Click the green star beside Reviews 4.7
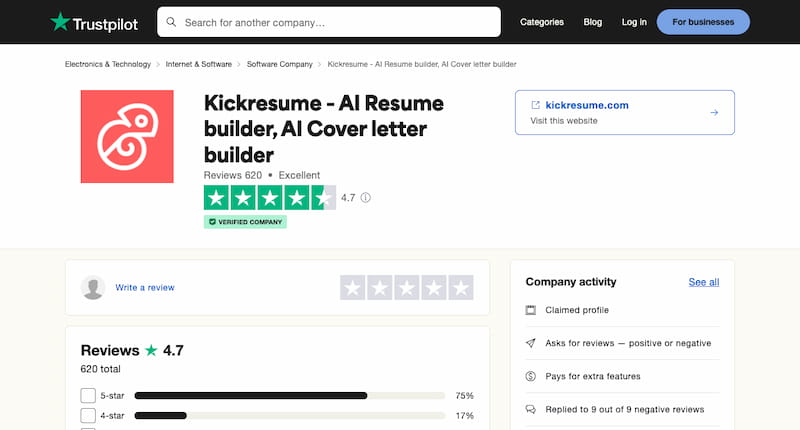 coord(151,350)
